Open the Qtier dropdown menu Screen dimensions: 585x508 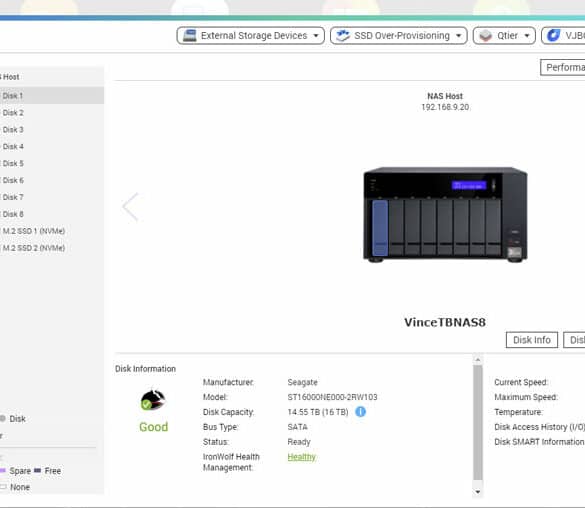pos(504,35)
